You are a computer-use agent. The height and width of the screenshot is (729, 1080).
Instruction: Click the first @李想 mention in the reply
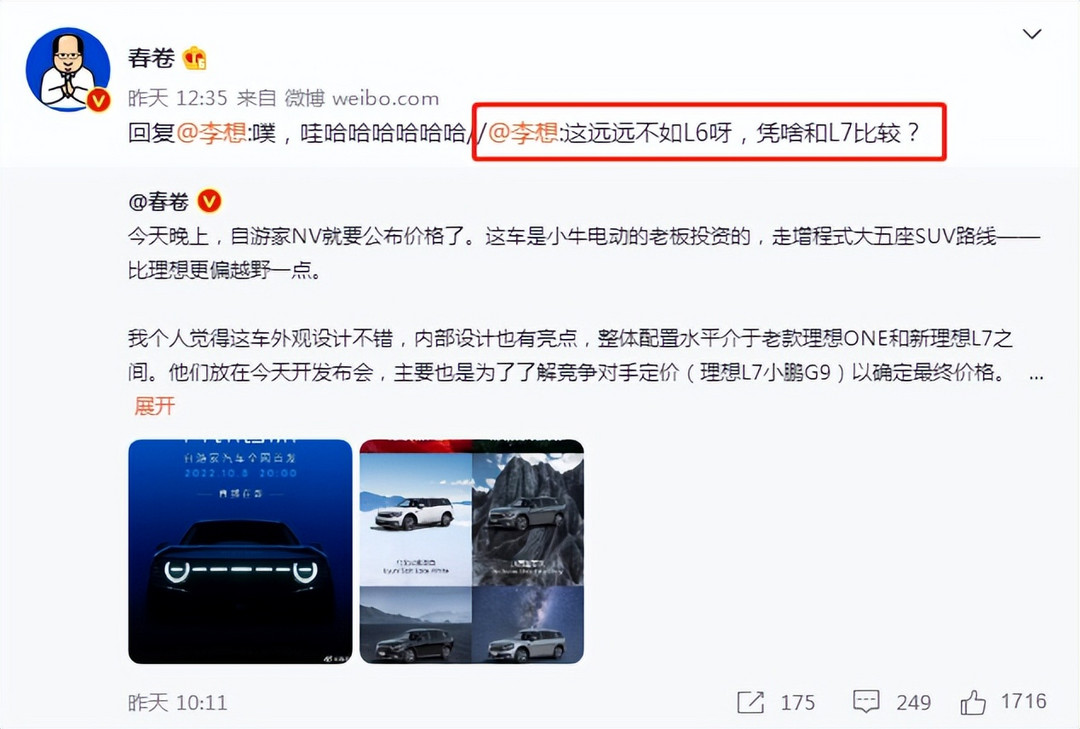tap(211, 132)
